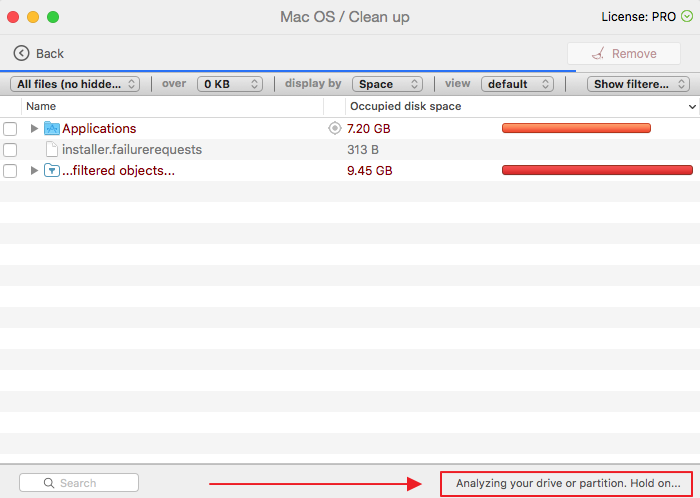700x498 pixels.
Task: Open the Show filtered dropdown
Action: 638,84
